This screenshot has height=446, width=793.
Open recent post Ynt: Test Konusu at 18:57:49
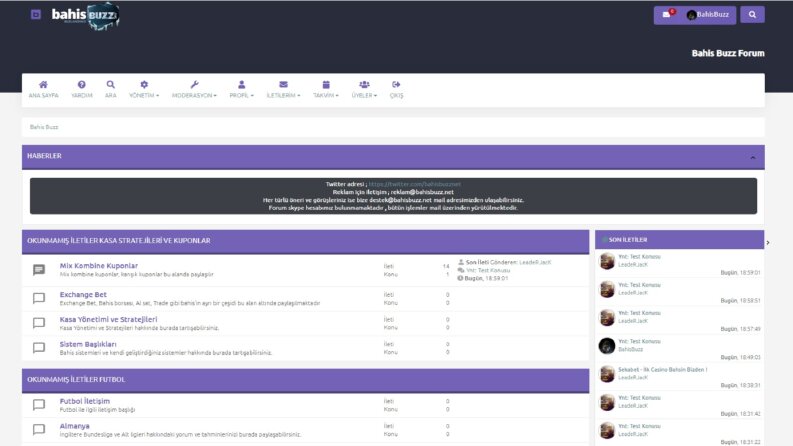[639, 313]
